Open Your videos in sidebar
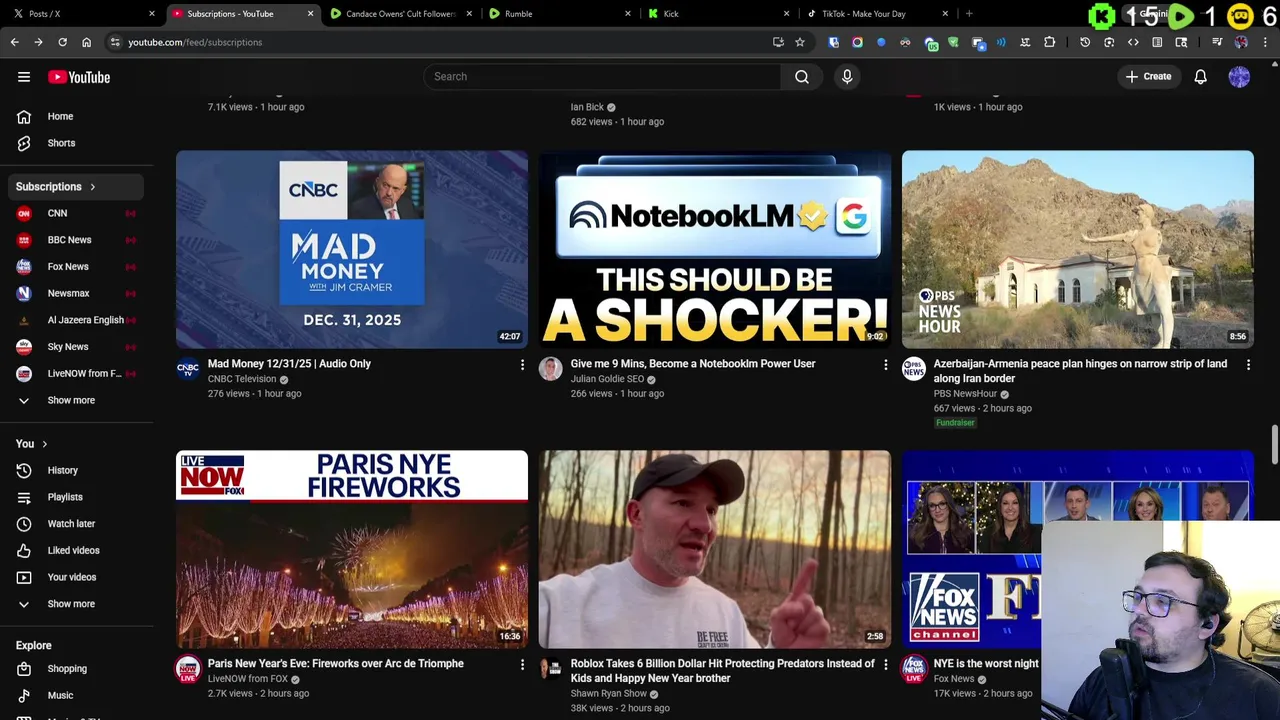 78,577
